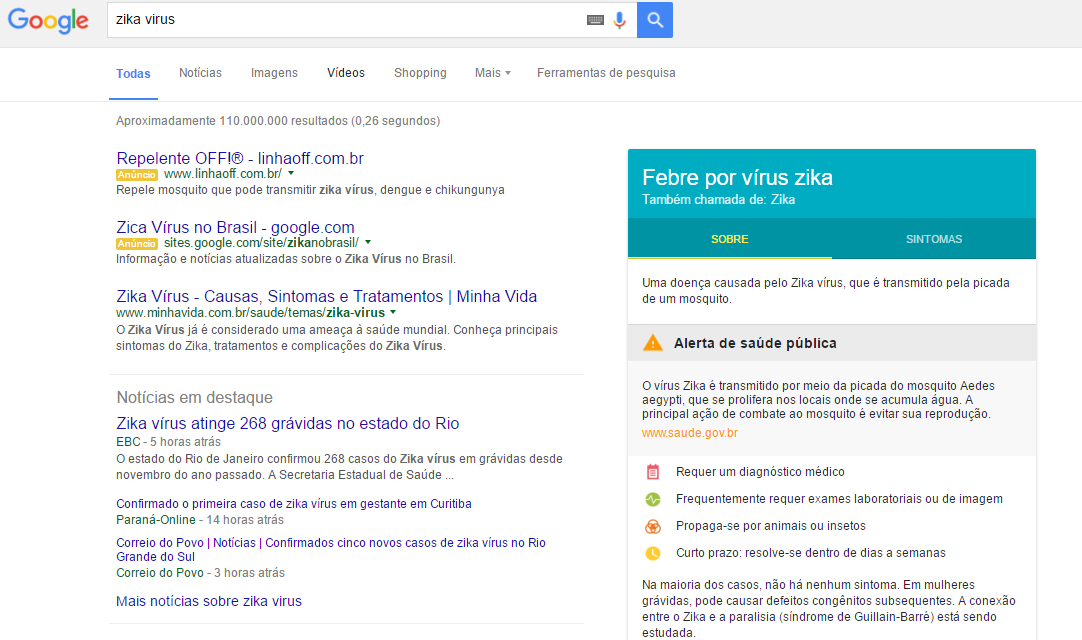Click Propaga-se por animais ou insetos text

point(771,526)
